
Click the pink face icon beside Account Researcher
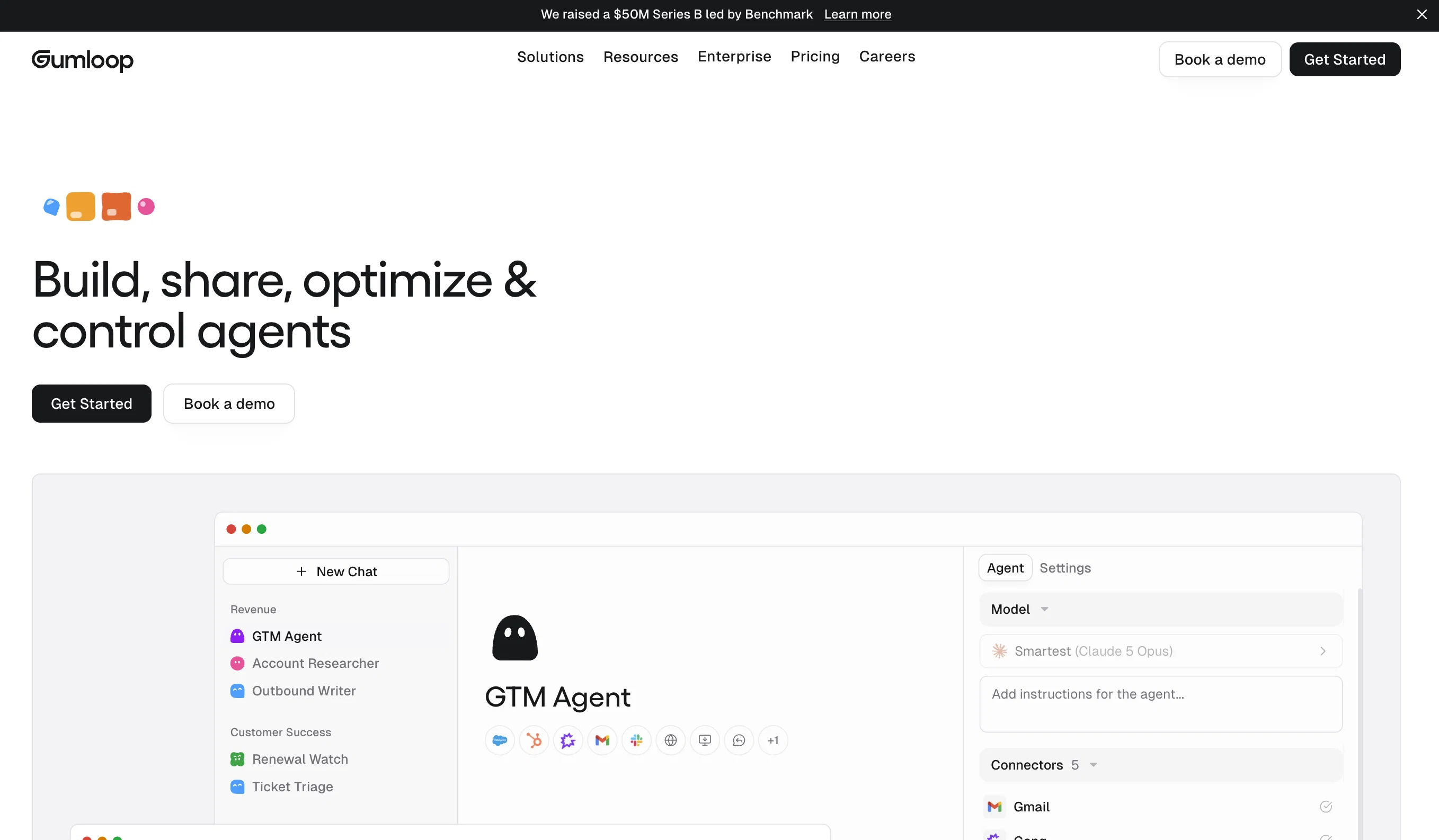click(x=237, y=663)
